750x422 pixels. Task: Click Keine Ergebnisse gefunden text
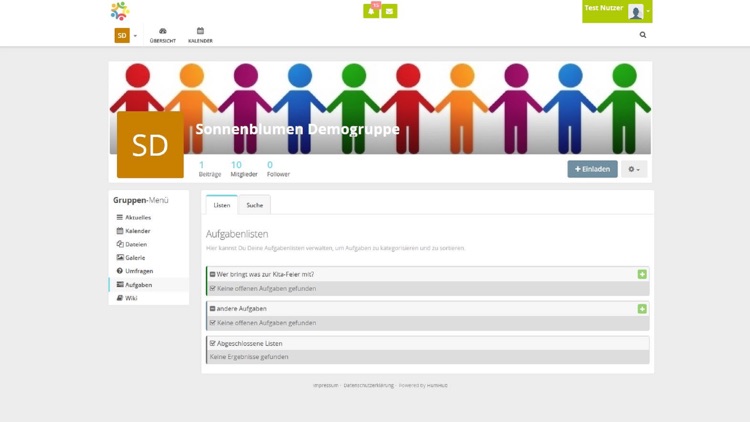pos(249,357)
